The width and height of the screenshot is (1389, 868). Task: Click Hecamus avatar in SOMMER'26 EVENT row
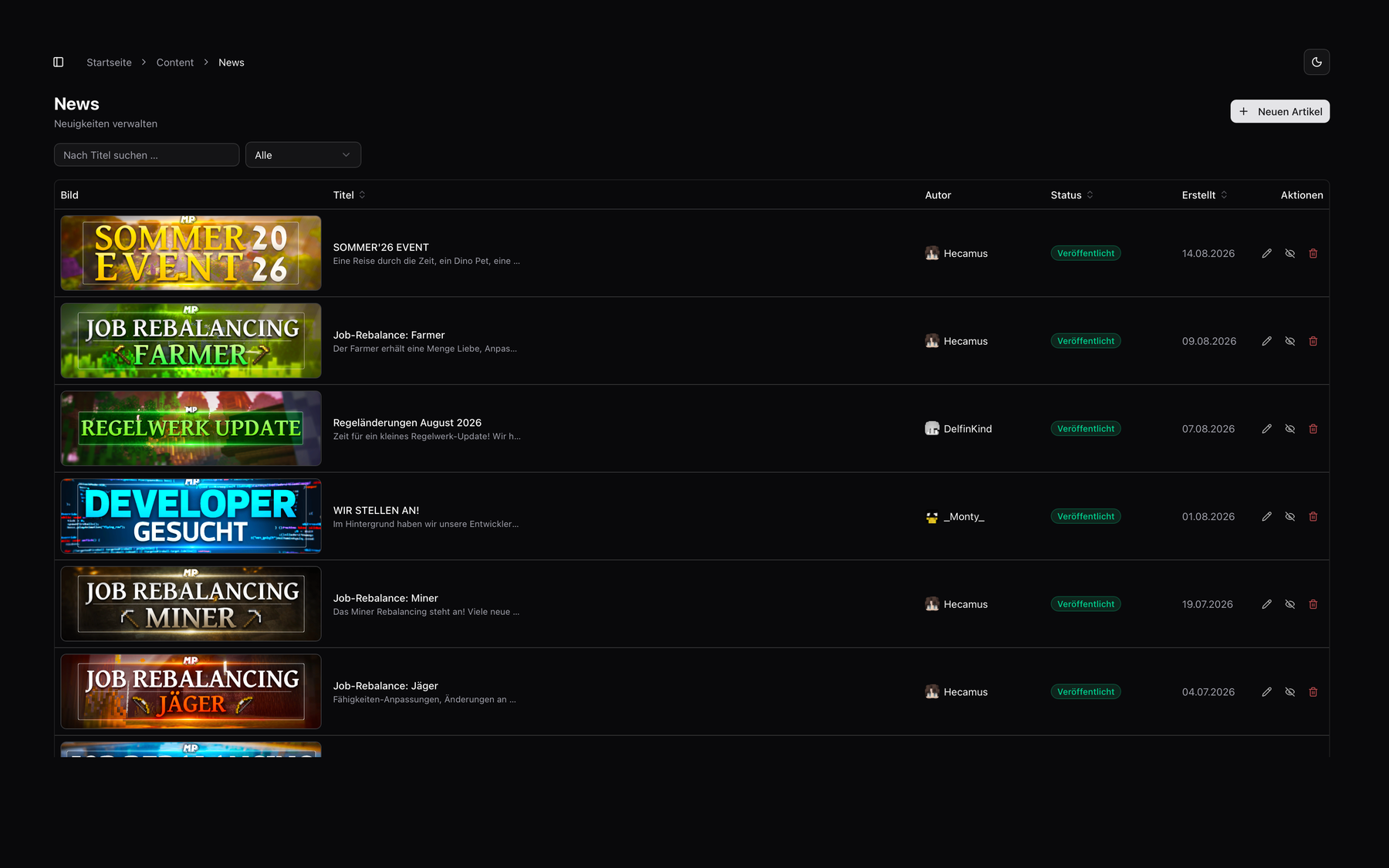[x=932, y=254]
